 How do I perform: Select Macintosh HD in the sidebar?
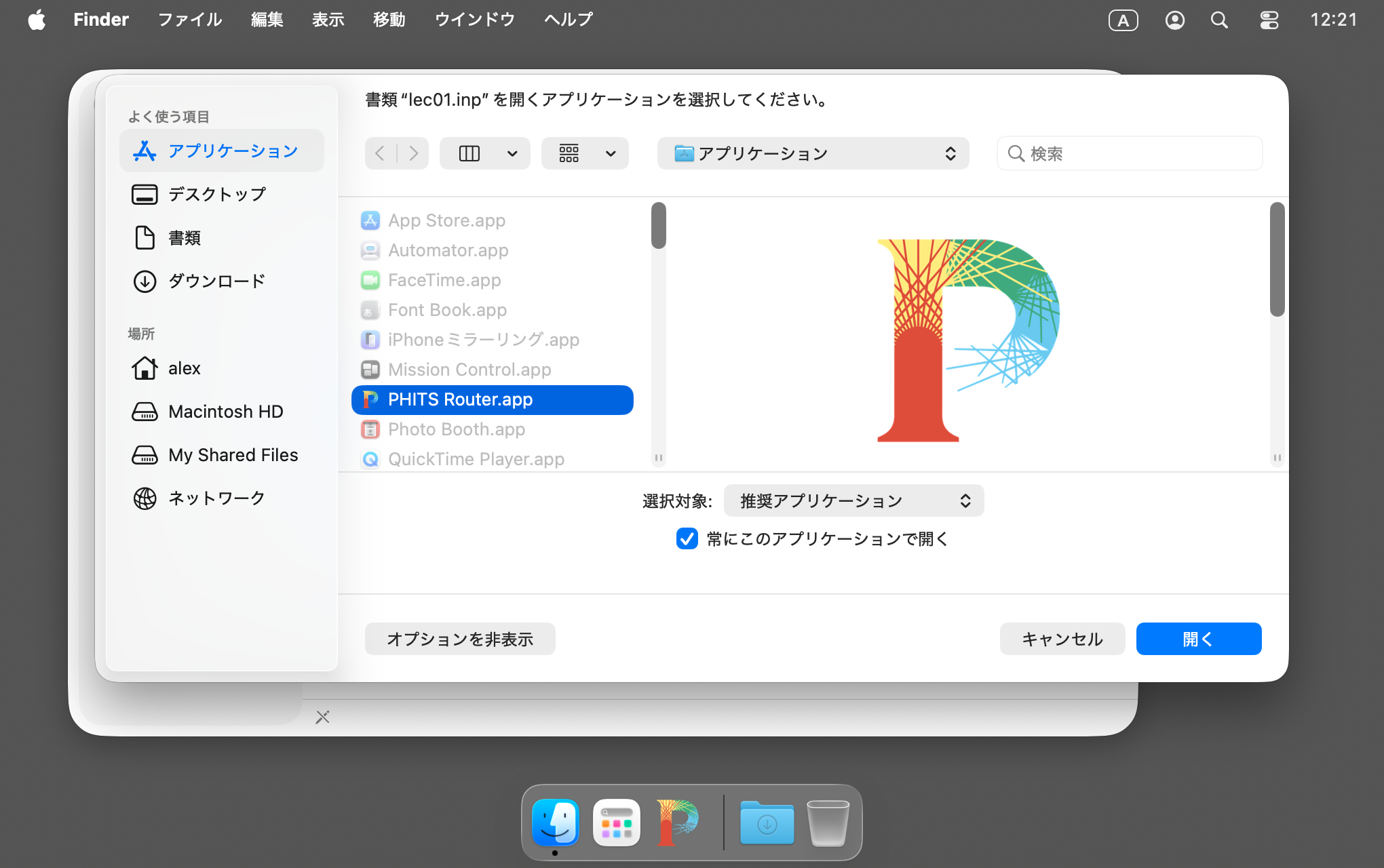[225, 412]
